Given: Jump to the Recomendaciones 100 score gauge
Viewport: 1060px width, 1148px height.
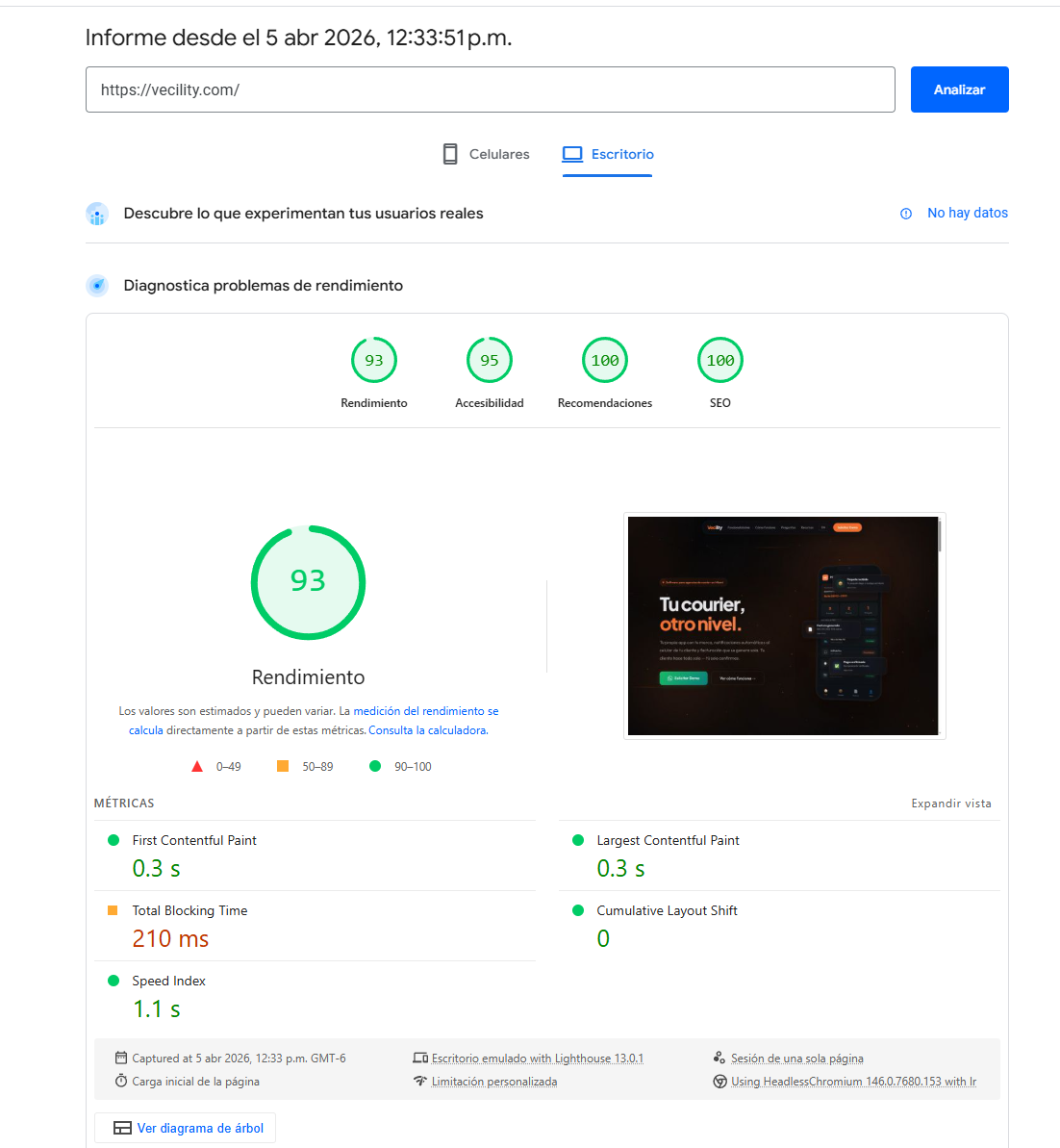Looking at the screenshot, I should [x=605, y=372].
